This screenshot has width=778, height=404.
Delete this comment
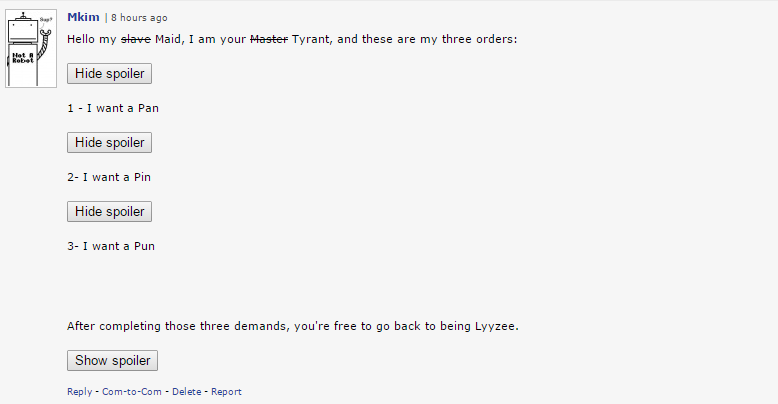186,392
